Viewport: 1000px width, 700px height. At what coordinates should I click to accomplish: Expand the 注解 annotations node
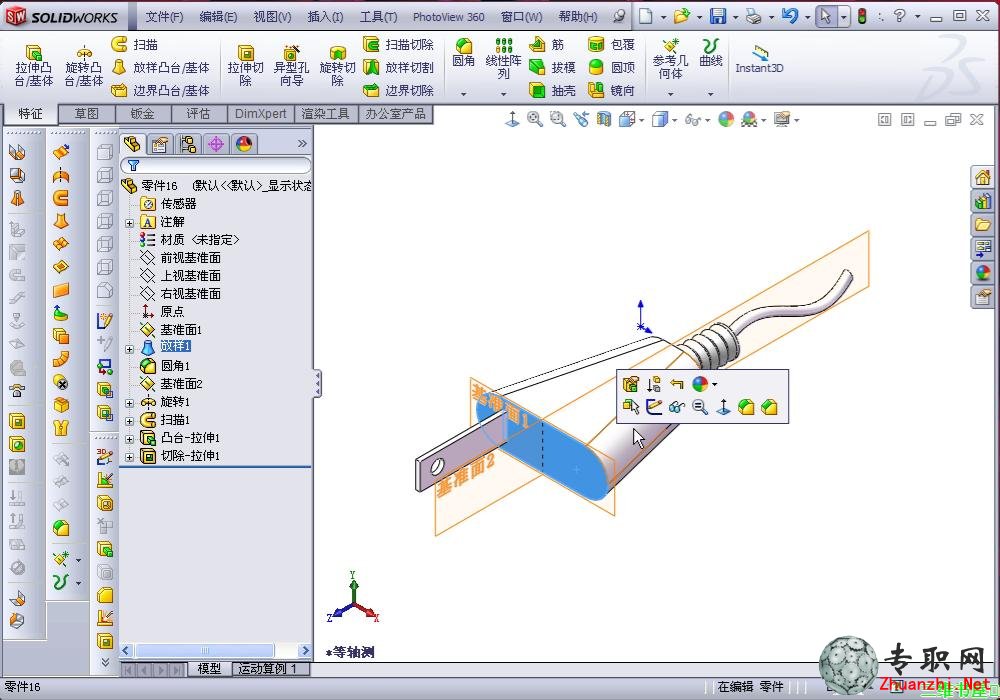(x=129, y=222)
